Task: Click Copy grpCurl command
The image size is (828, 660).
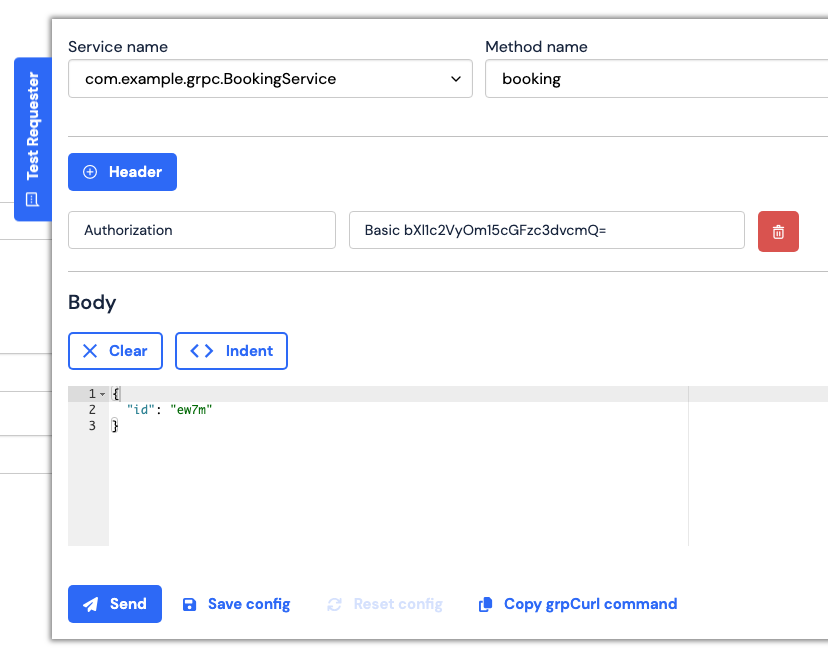Action: click(x=590, y=604)
